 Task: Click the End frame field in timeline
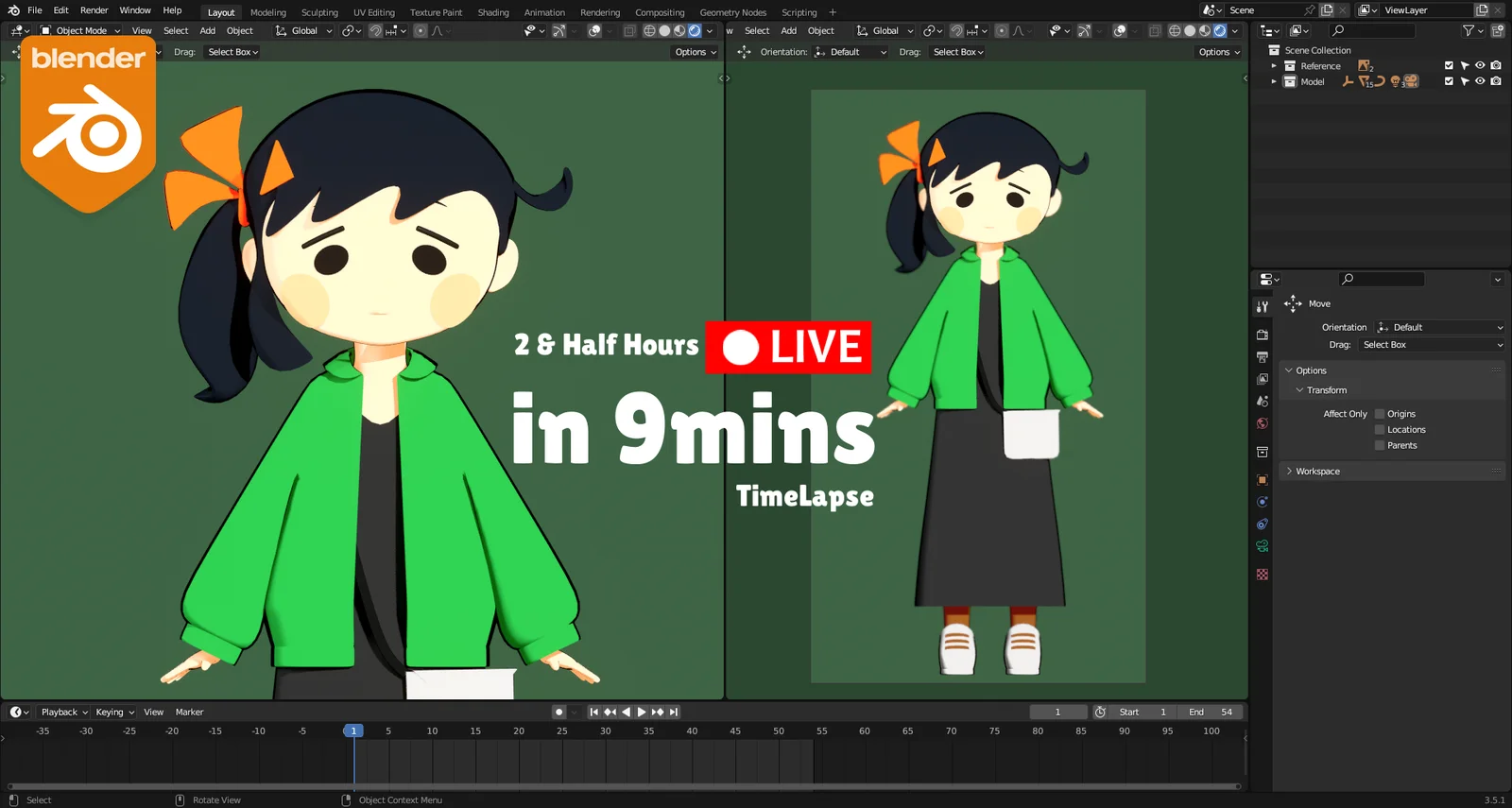click(x=1211, y=712)
